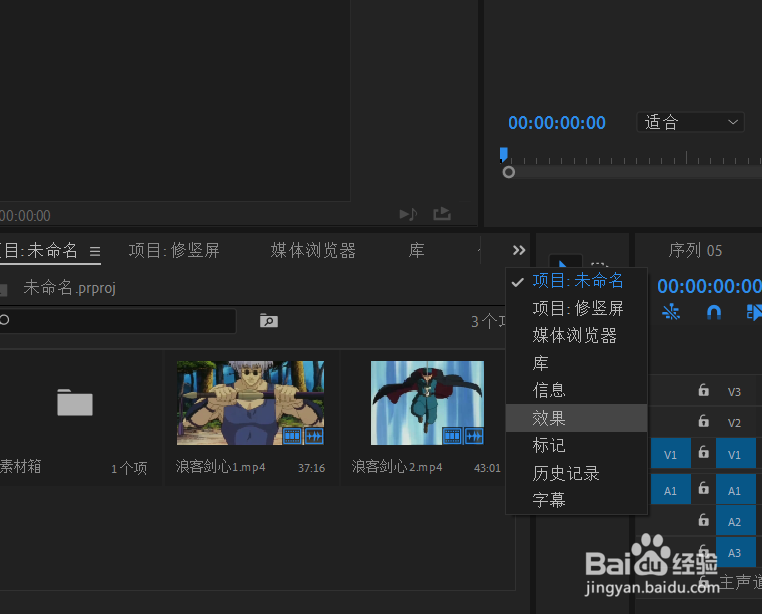Click the timeline timecode 00:00:00:00

[x=709, y=286]
